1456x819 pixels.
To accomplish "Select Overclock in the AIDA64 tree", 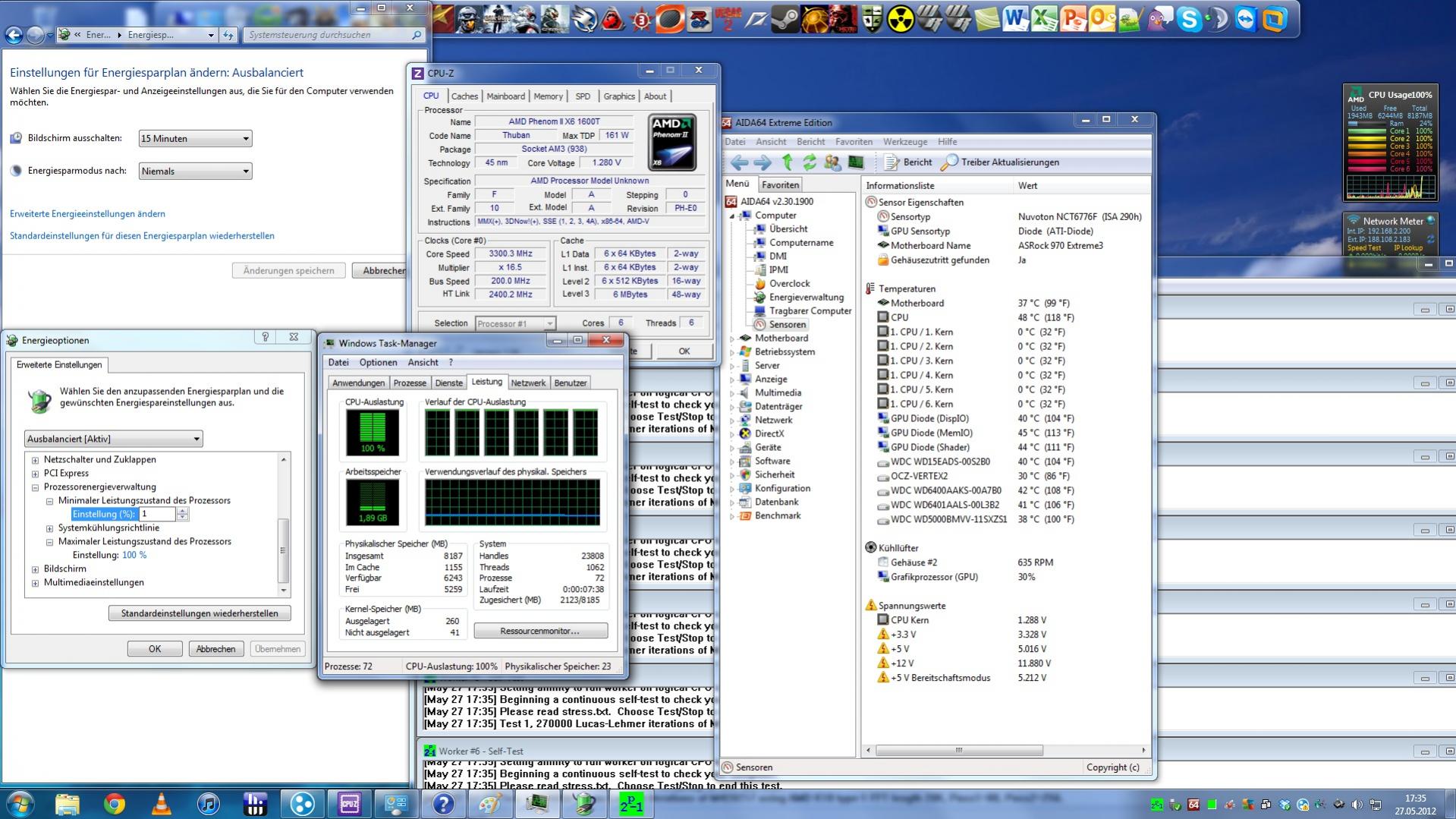I will [x=789, y=284].
